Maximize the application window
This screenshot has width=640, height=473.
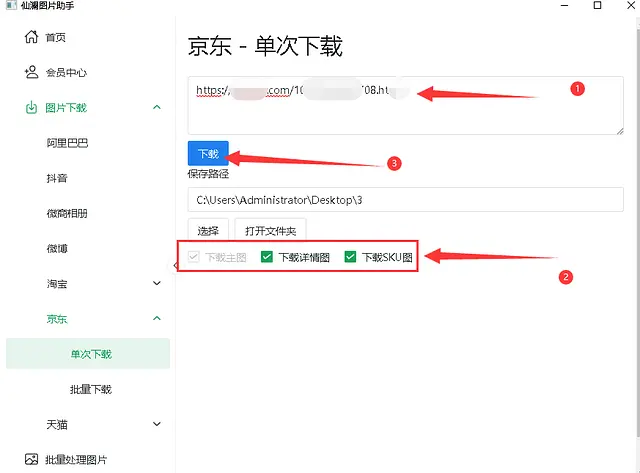click(598, 5)
